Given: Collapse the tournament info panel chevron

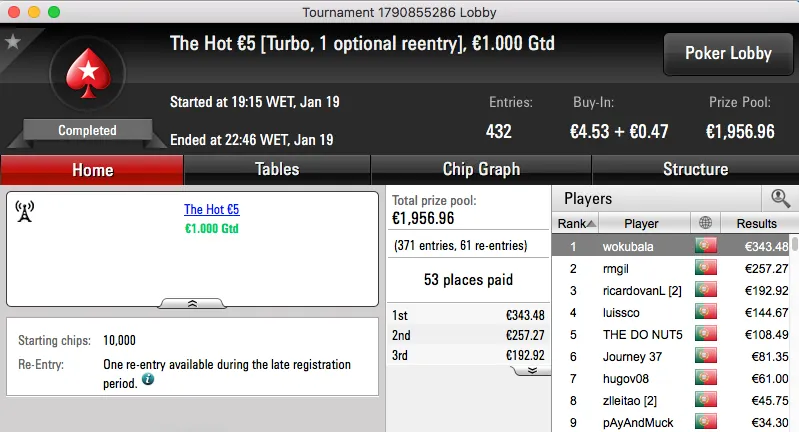Looking at the screenshot, I should pos(192,302).
